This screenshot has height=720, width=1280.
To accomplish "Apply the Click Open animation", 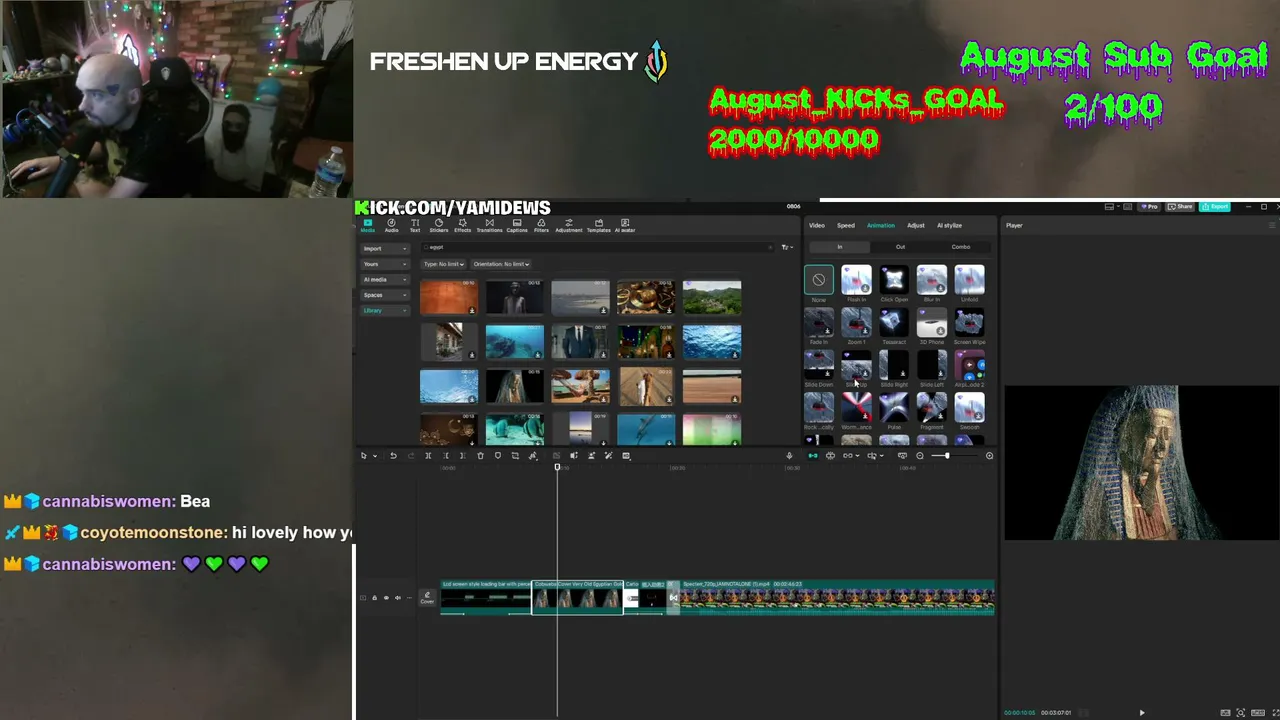I will [894, 284].
